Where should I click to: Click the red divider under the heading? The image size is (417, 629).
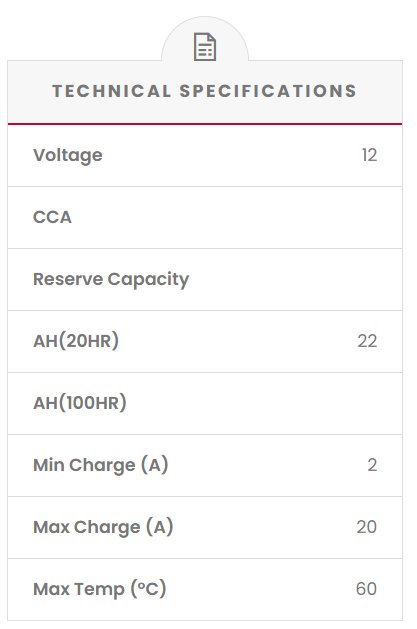coord(205,124)
